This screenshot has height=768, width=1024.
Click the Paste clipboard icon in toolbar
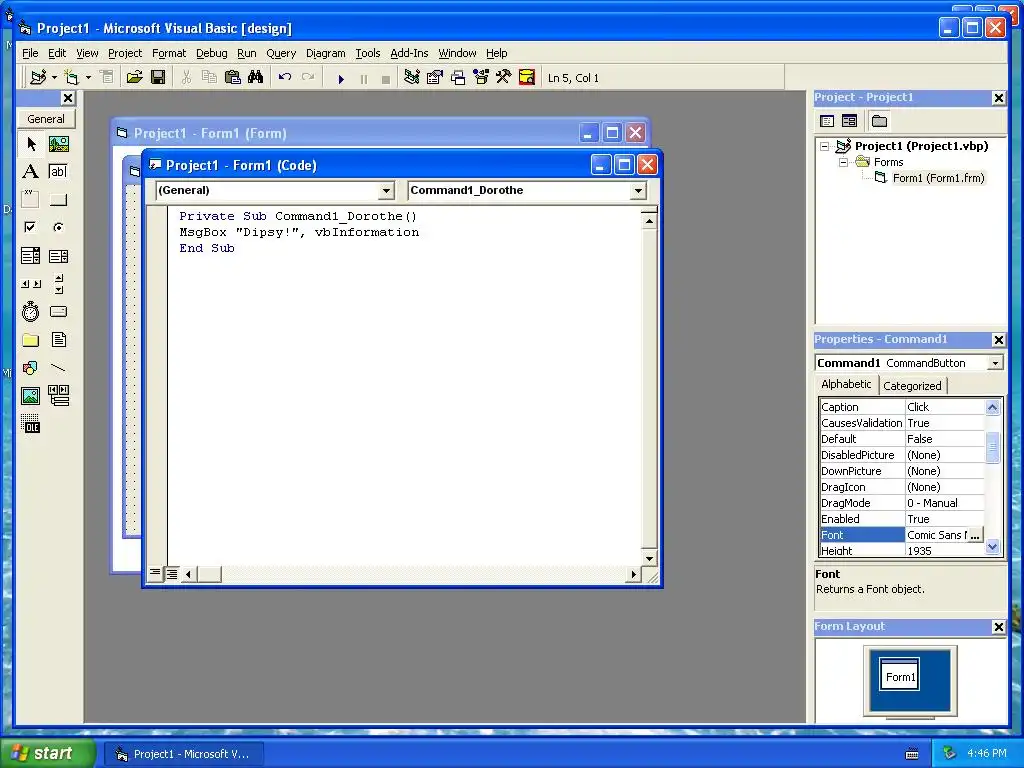pyautogui.click(x=232, y=78)
